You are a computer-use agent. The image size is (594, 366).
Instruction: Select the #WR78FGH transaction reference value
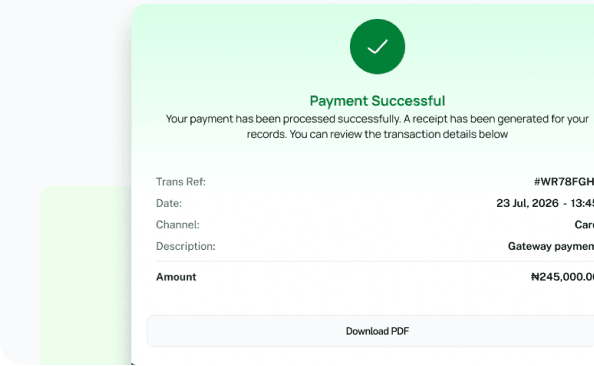coord(564,182)
